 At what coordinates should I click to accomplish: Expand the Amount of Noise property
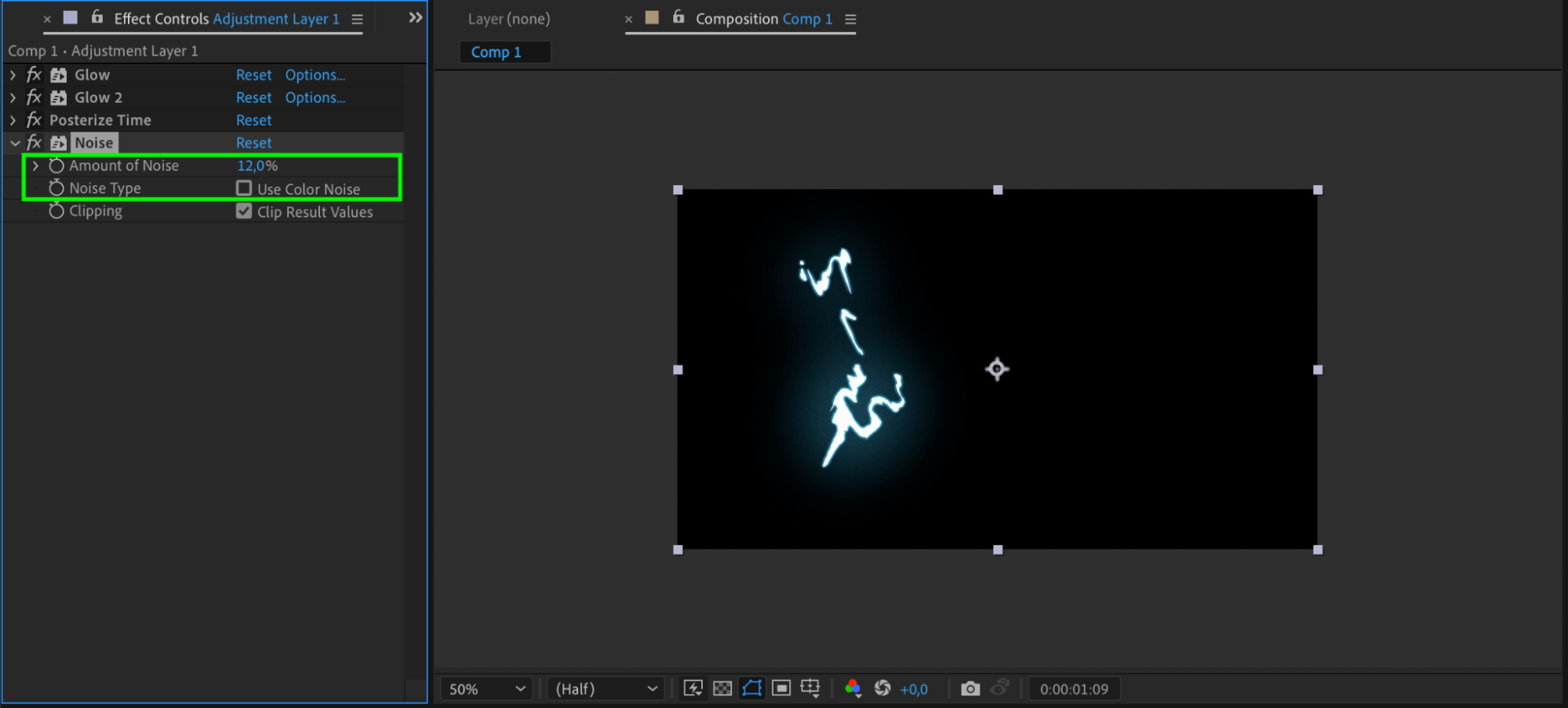pos(35,165)
